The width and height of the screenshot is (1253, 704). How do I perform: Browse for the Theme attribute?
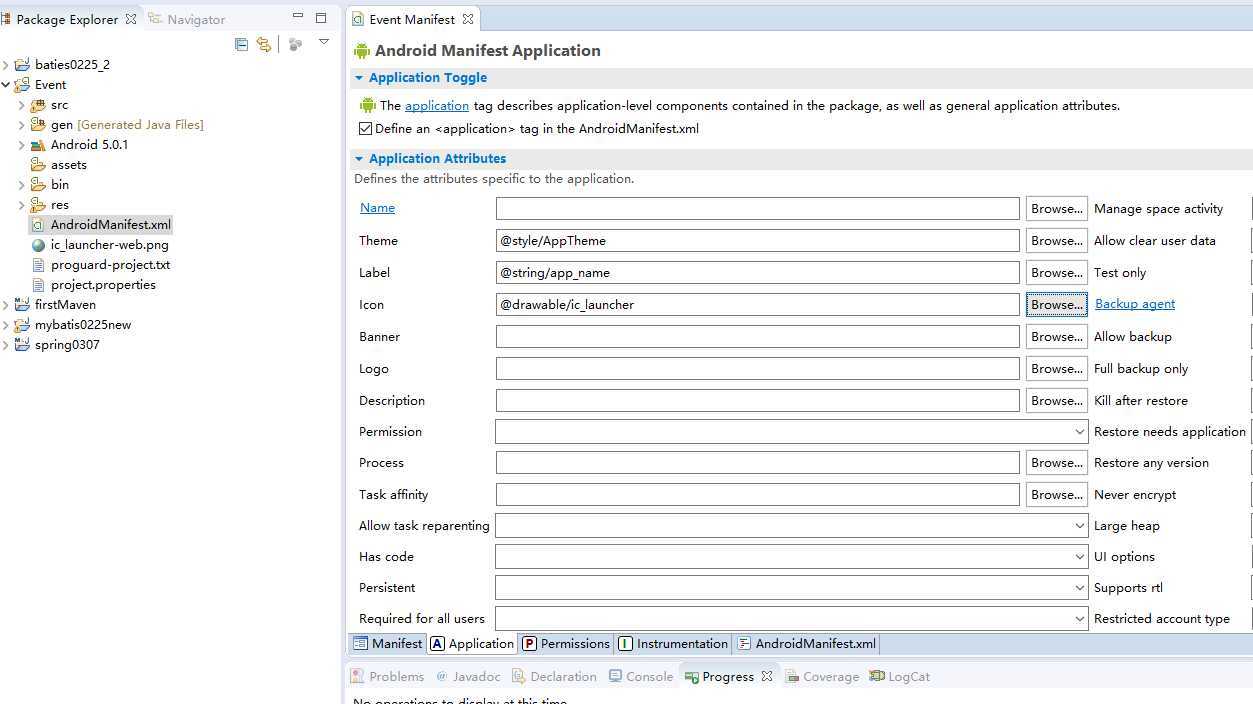(x=1057, y=241)
